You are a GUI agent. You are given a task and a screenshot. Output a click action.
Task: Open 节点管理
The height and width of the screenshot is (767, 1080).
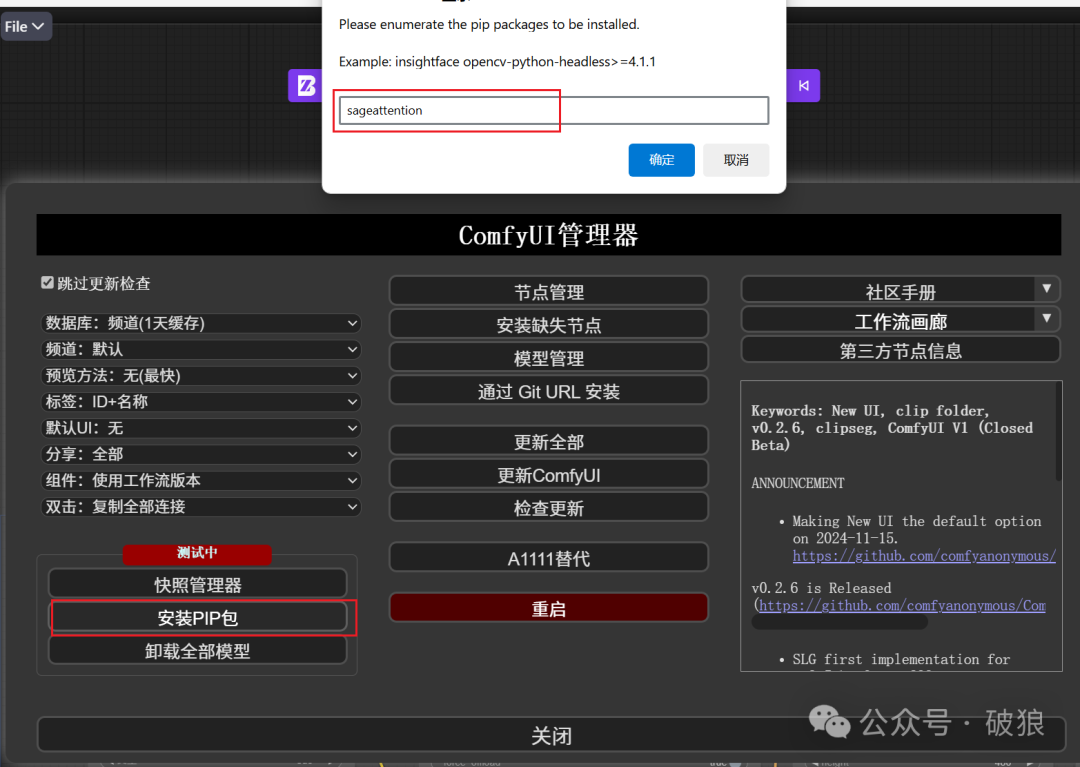[x=549, y=292]
